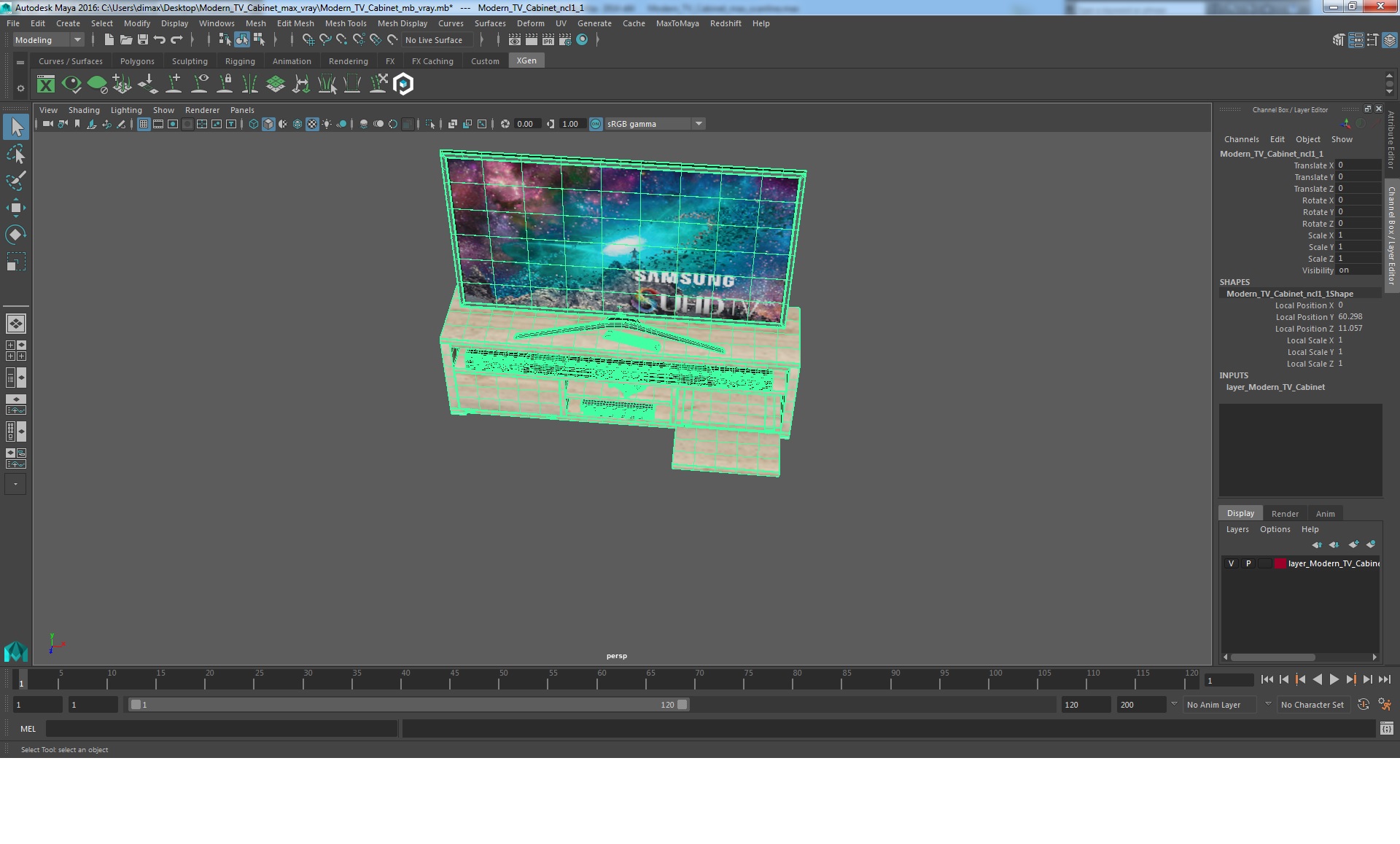Image resolution: width=1400 pixels, height=844 pixels.
Task: Play the animation forward
Action: point(1334,679)
